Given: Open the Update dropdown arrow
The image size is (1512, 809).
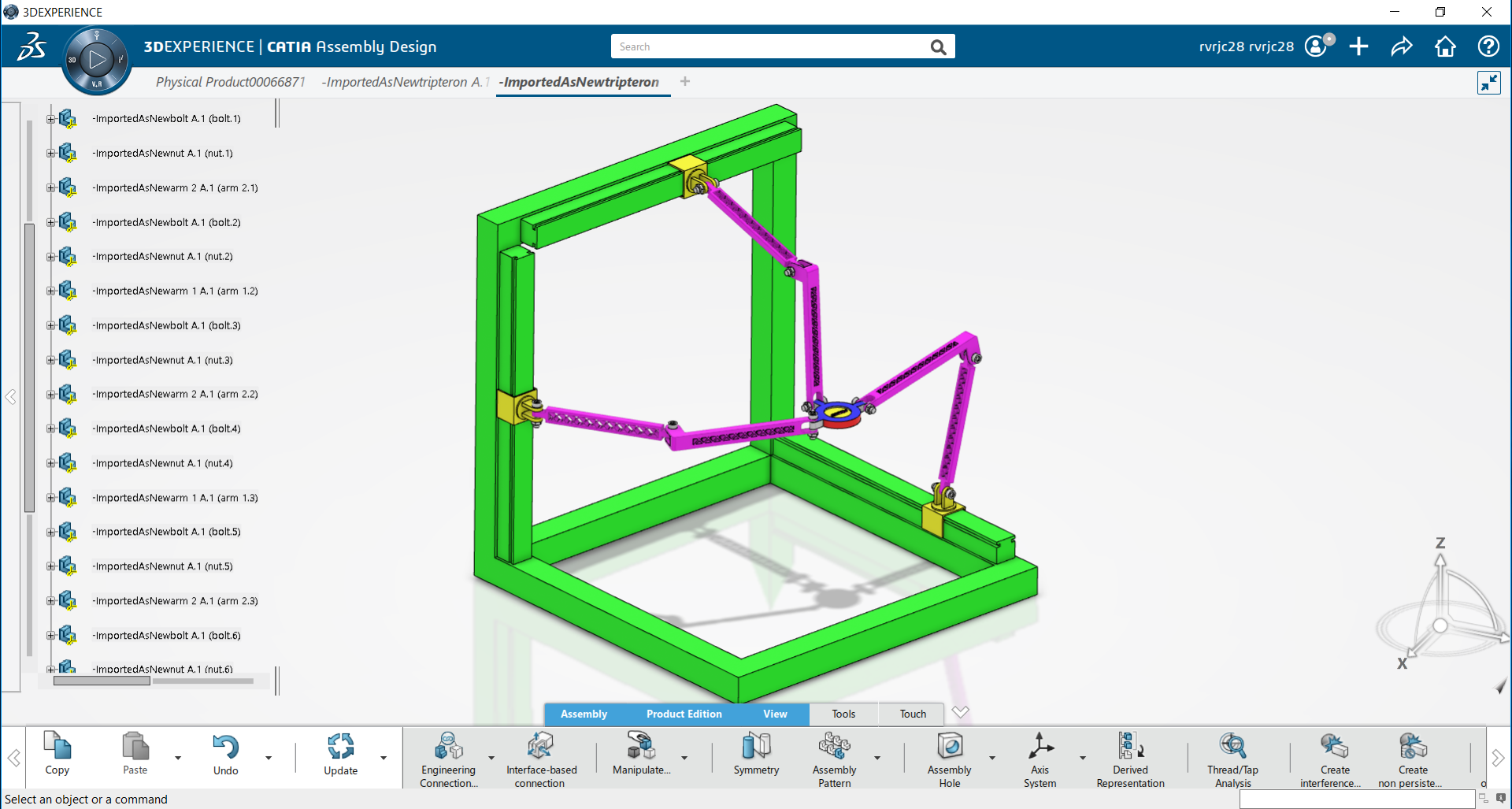Looking at the screenshot, I should (384, 758).
